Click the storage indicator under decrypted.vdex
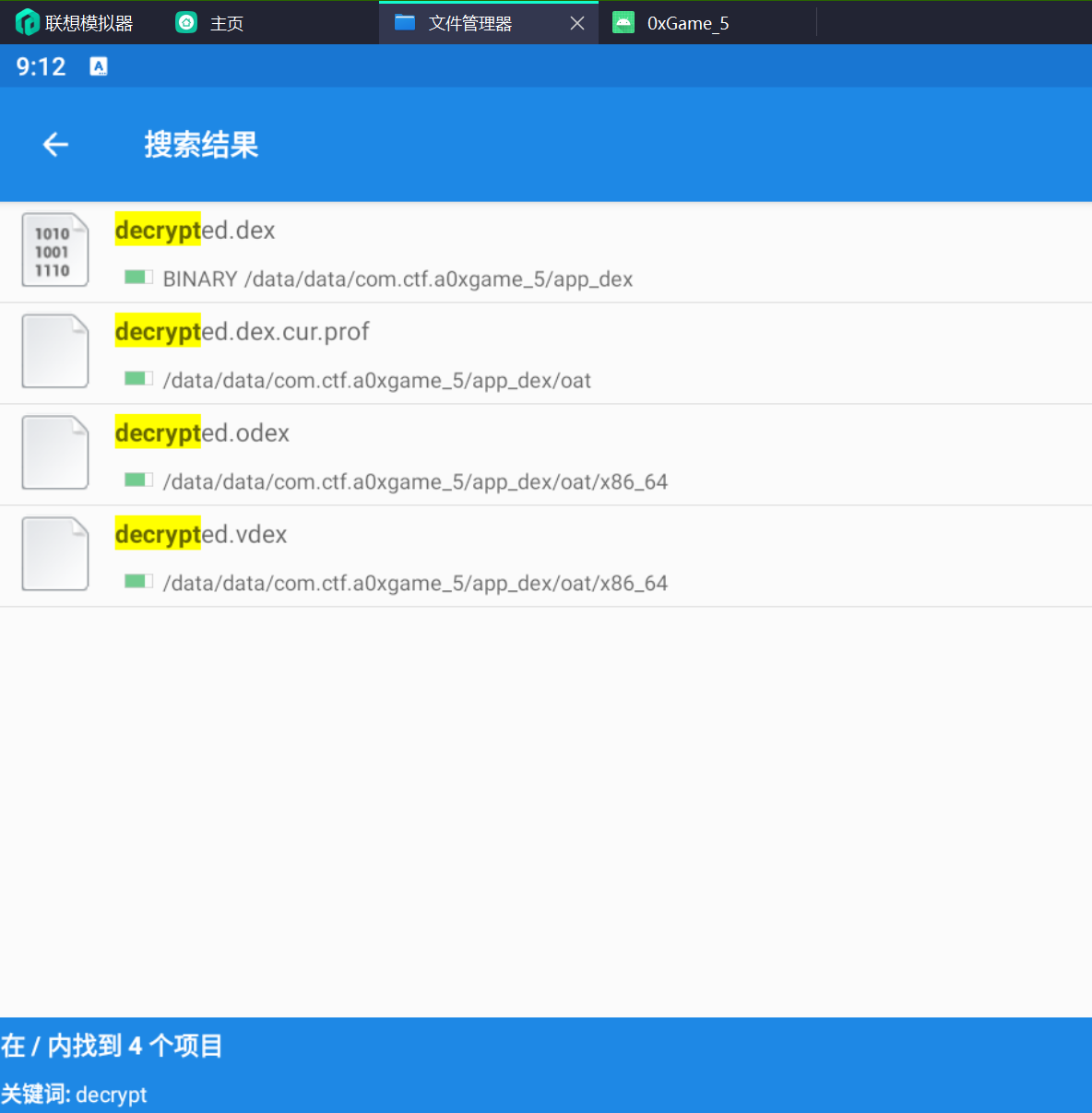1092x1113 pixels. coord(138,582)
